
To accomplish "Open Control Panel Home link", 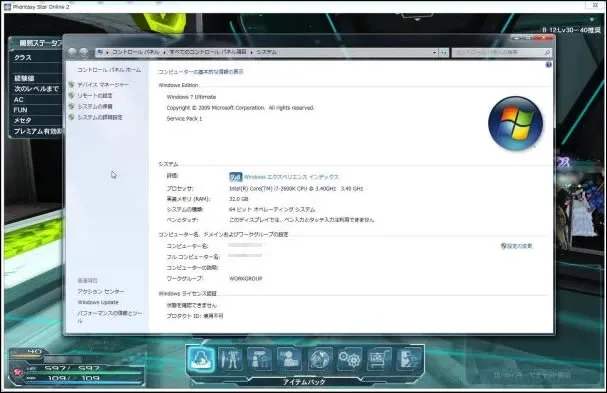I will click(x=109, y=70).
